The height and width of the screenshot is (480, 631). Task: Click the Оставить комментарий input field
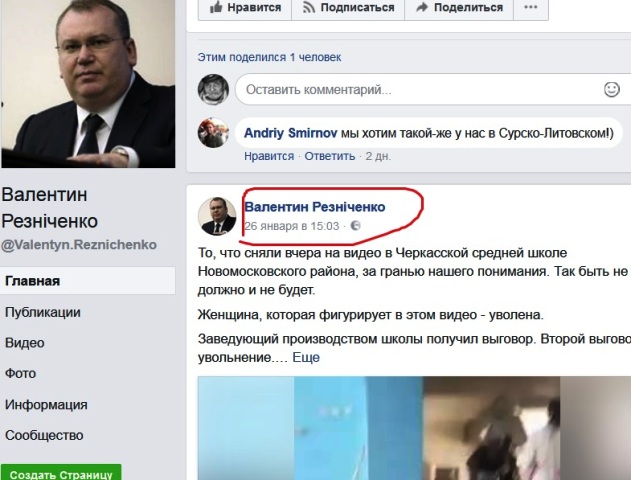point(433,89)
